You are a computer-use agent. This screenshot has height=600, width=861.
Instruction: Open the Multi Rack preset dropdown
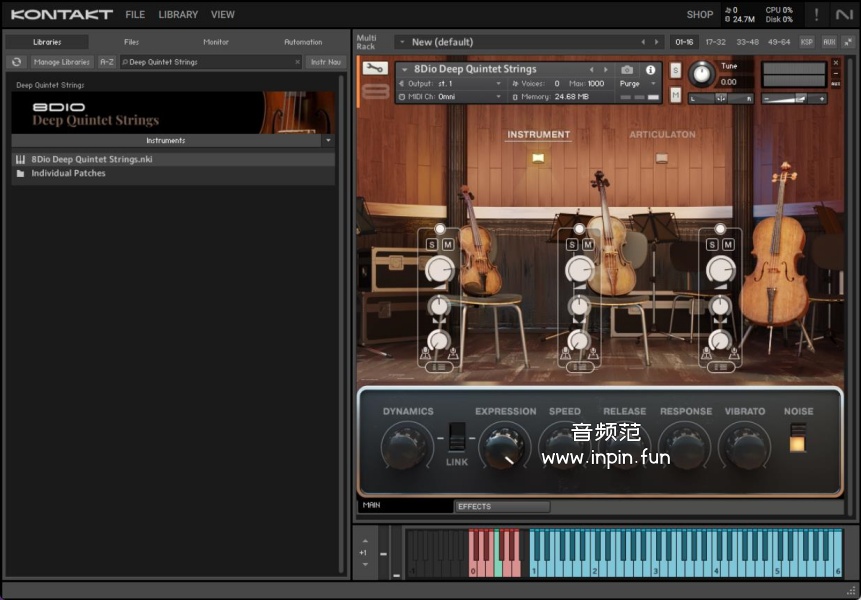pyautogui.click(x=401, y=42)
